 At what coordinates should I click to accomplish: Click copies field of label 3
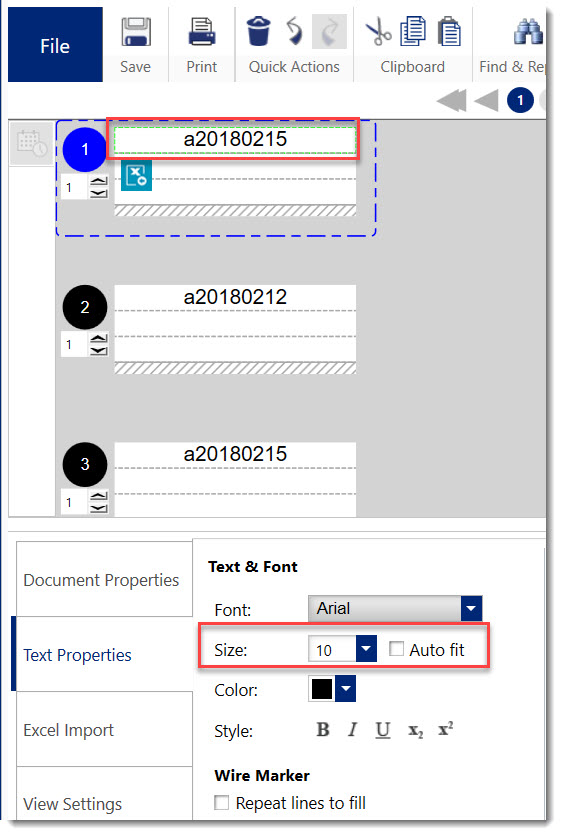pos(74,502)
